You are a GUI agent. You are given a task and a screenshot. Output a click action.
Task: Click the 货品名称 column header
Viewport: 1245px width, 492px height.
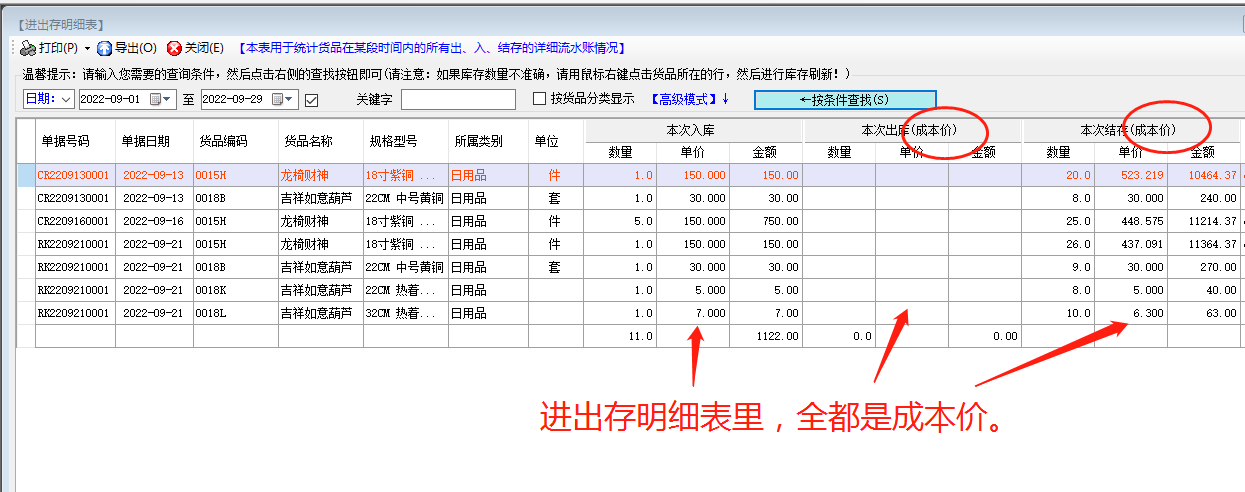tap(308, 141)
